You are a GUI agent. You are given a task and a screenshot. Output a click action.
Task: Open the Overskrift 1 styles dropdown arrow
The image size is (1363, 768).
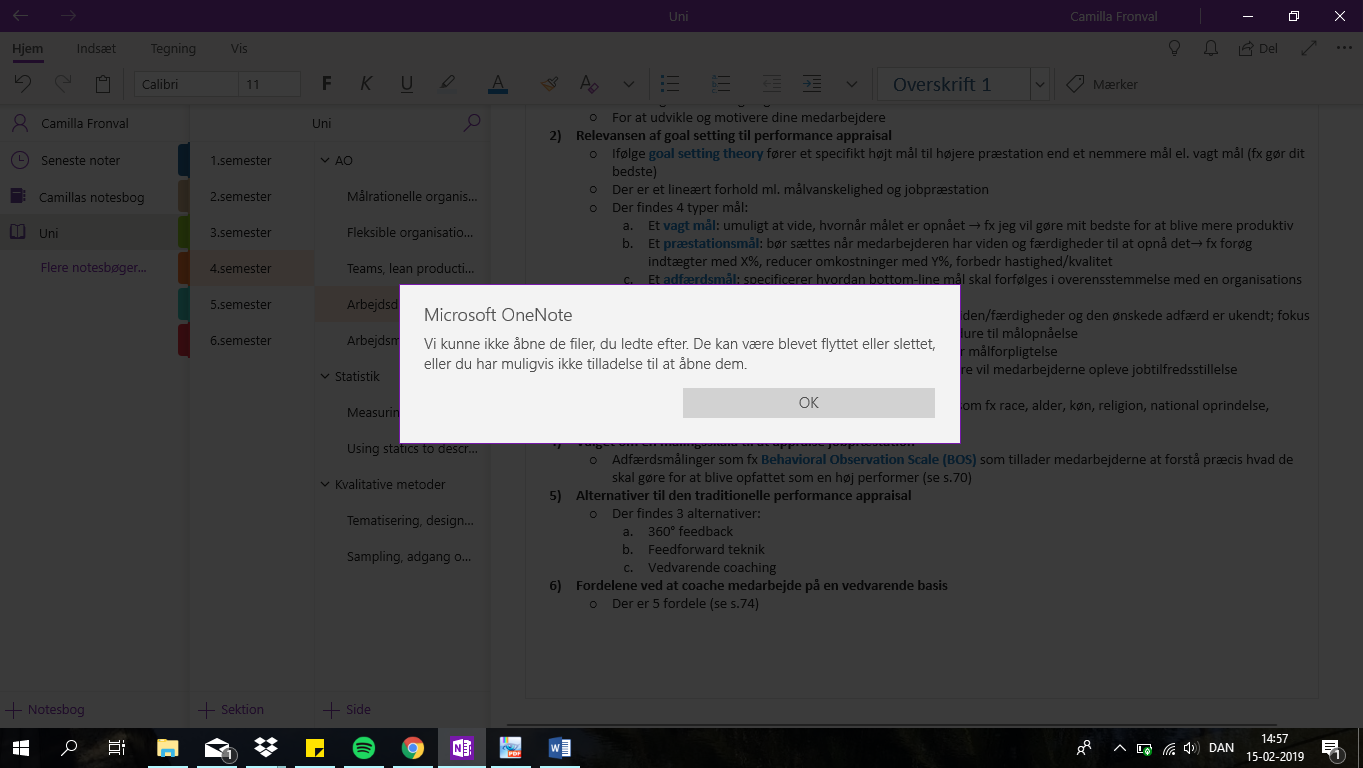coord(1040,84)
